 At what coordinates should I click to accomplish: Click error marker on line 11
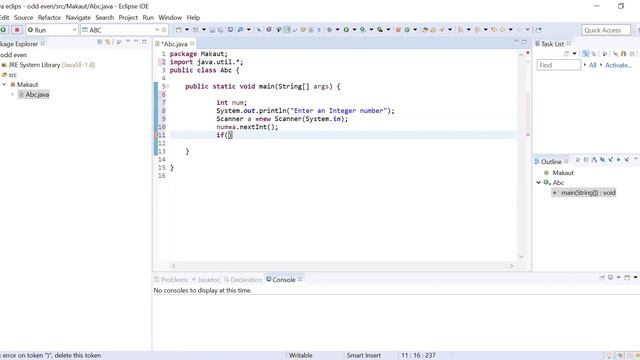point(156,135)
